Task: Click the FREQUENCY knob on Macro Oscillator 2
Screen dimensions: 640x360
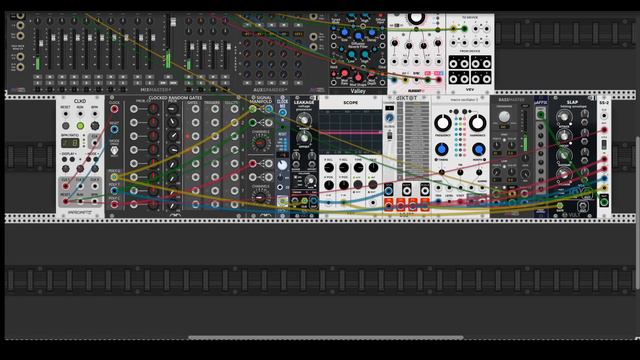Action: pos(442,122)
